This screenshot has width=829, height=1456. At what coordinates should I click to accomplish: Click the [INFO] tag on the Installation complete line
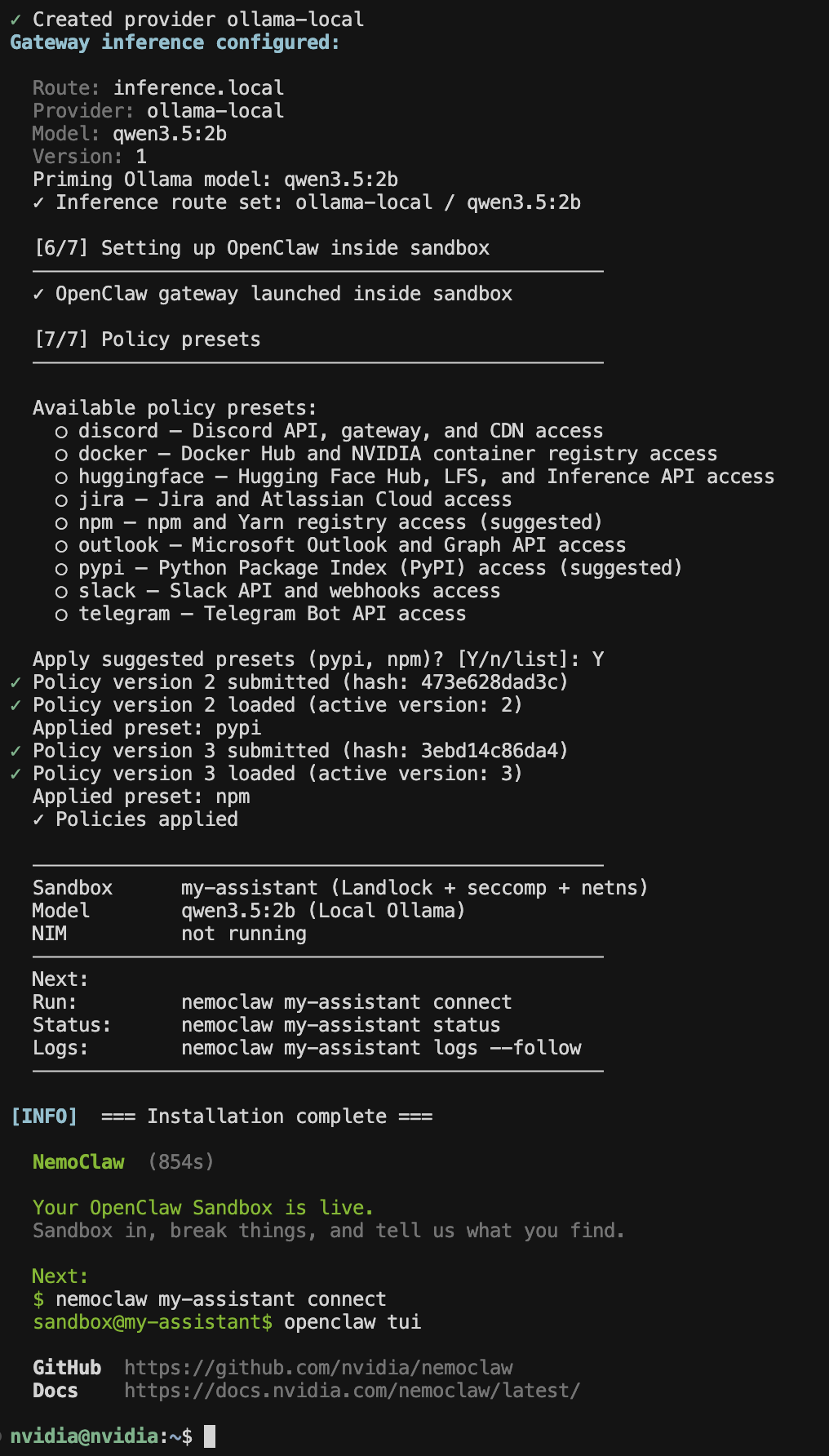(44, 1116)
